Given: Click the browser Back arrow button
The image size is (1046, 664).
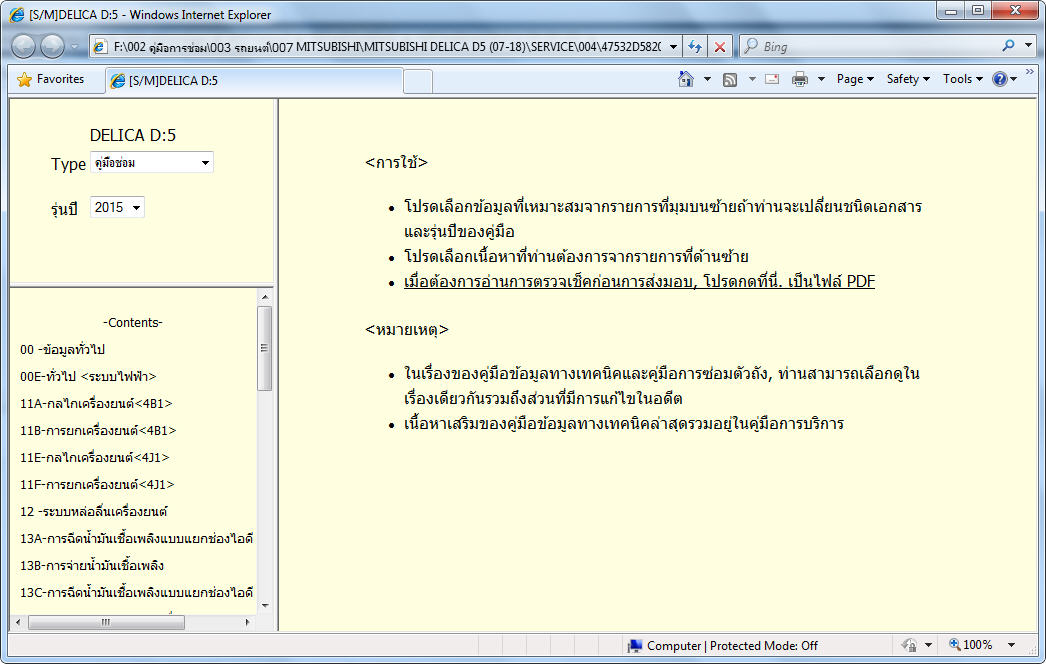Looking at the screenshot, I should [x=23, y=46].
